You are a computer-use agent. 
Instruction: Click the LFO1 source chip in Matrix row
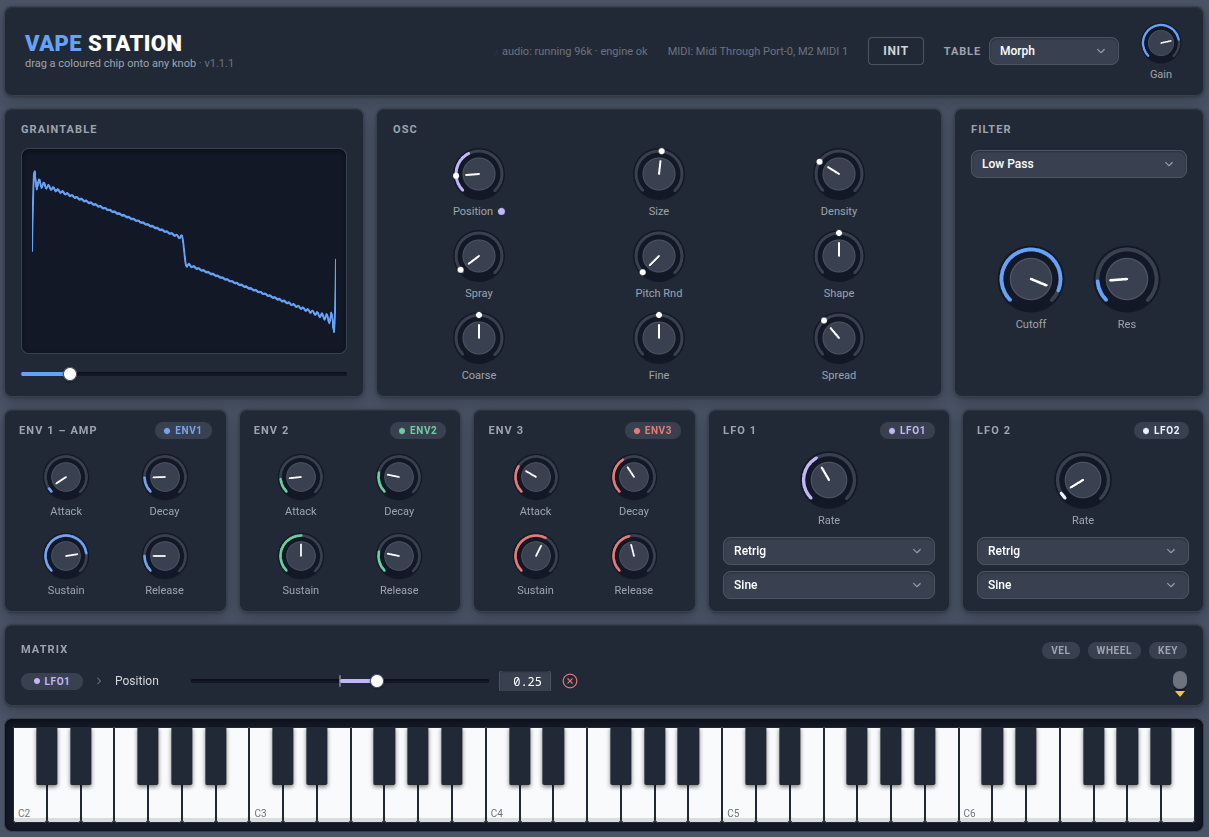tap(51, 681)
